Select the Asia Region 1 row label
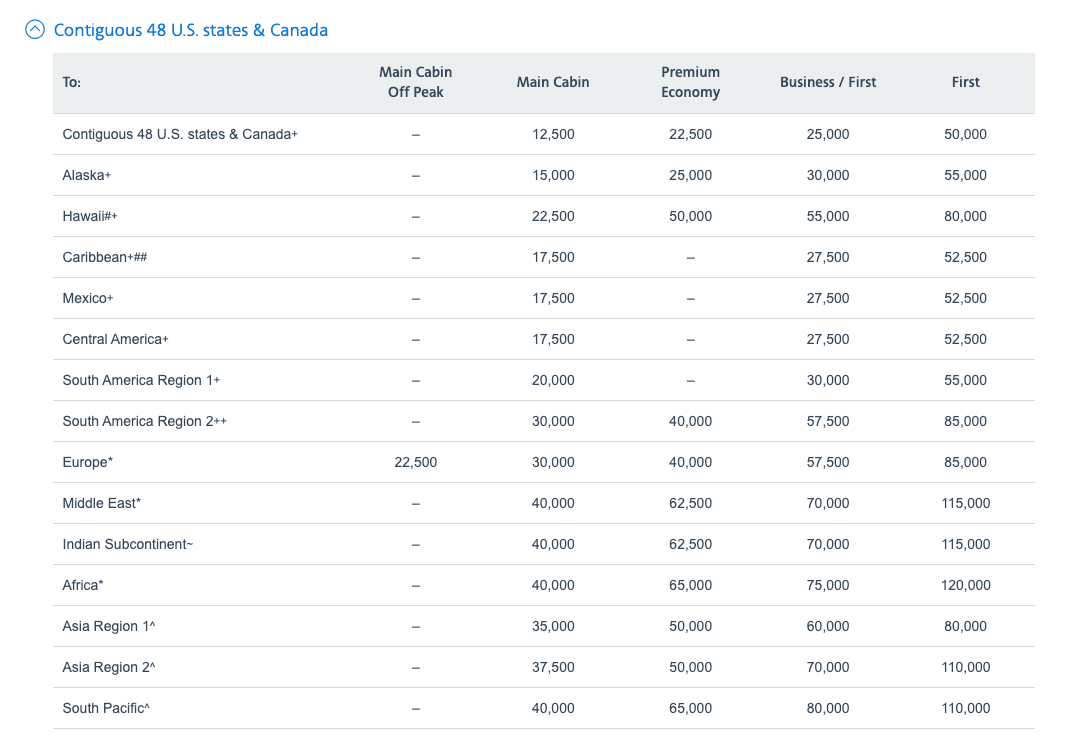This screenshot has height=739, width=1081. [x=108, y=626]
